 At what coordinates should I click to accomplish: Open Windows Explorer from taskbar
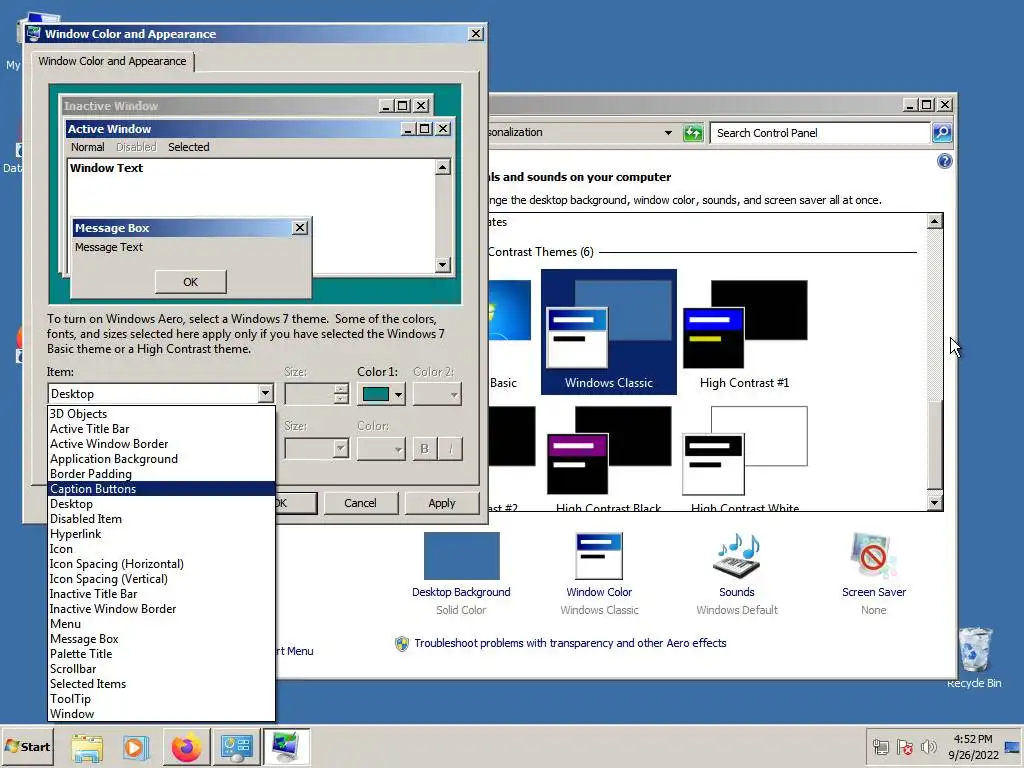pyautogui.click(x=87, y=747)
